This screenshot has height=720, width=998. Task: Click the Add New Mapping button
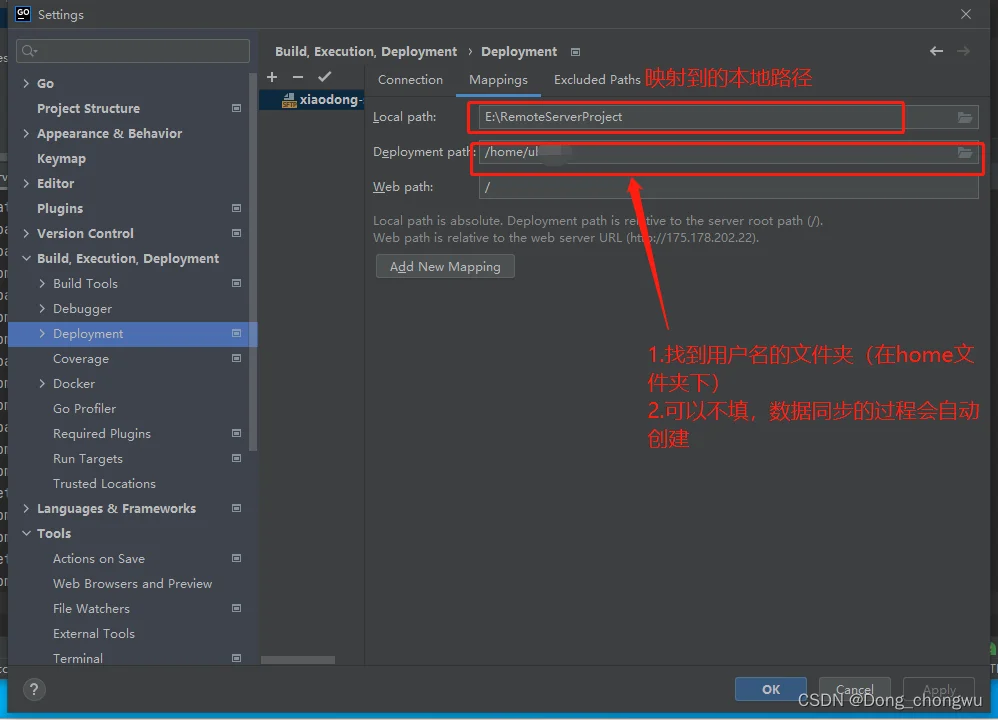445,267
